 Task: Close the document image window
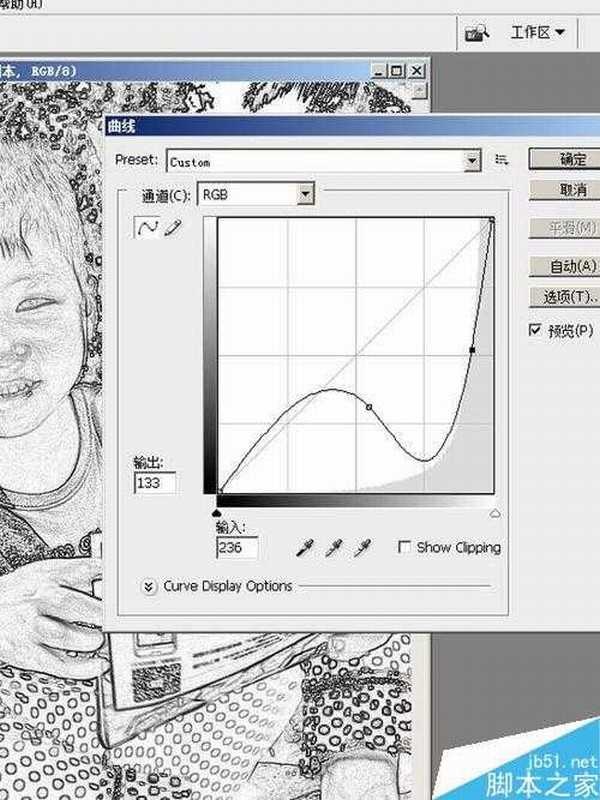click(417, 70)
